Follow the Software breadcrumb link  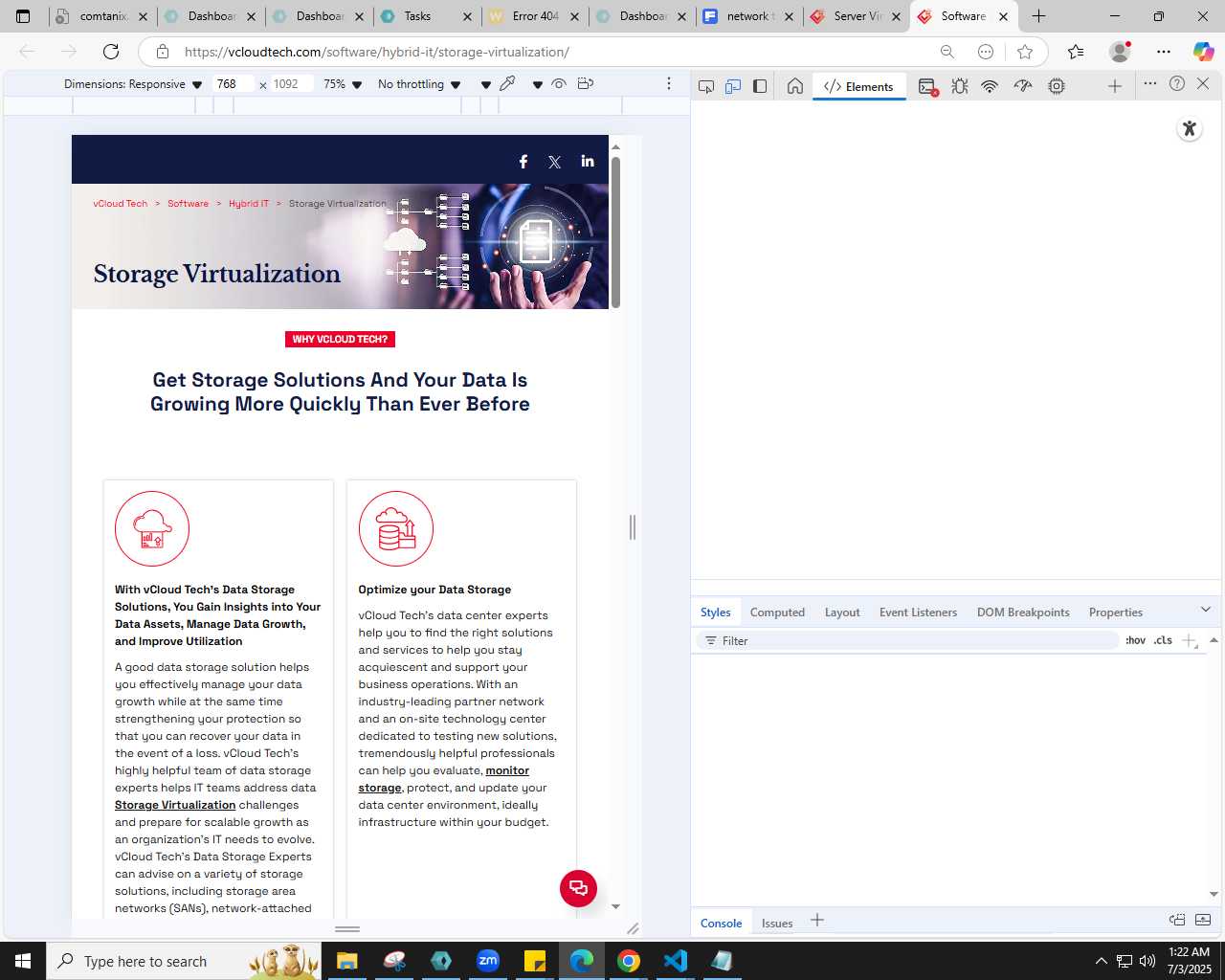click(x=188, y=204)
